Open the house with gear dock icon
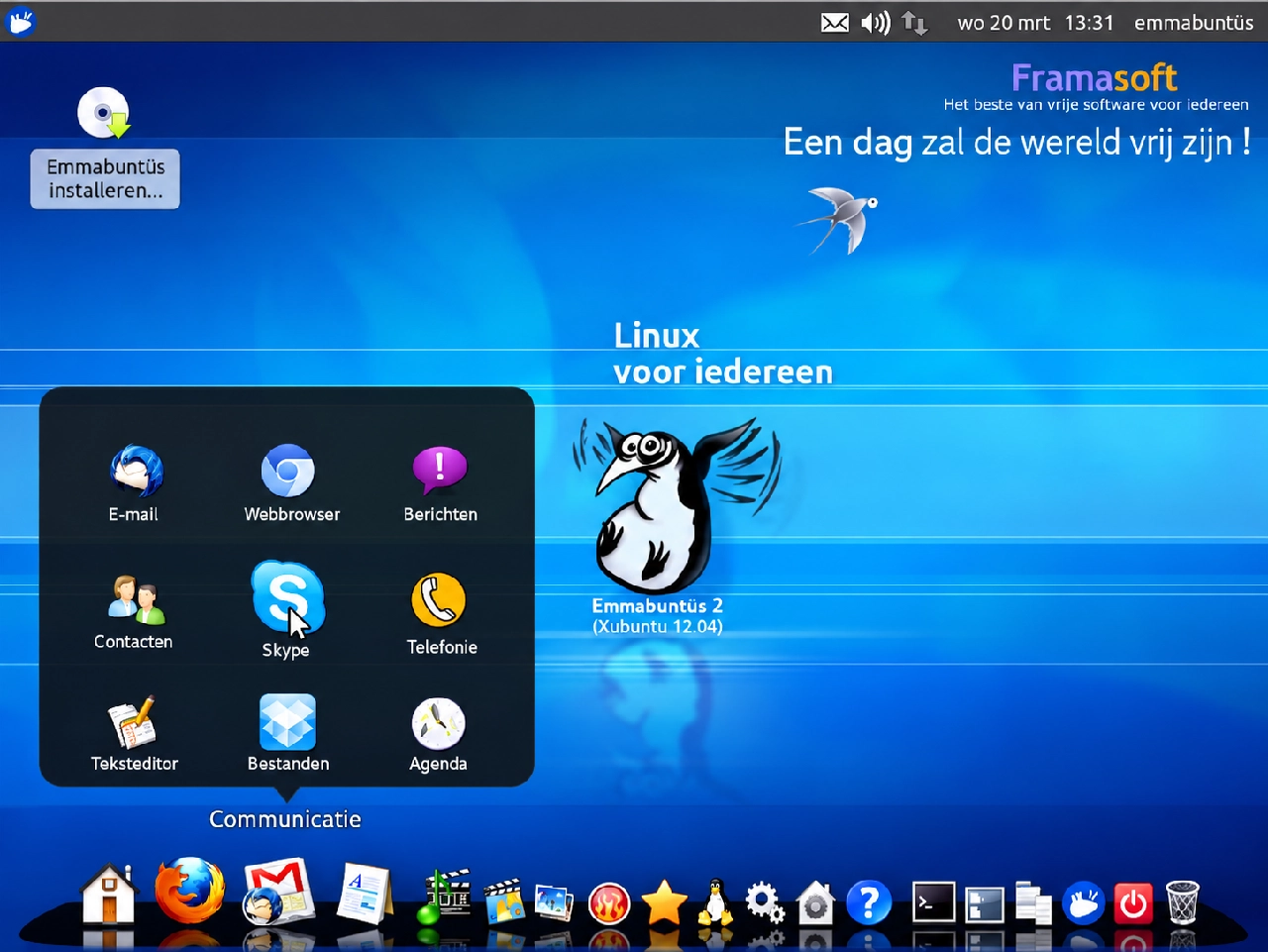This screenshot has width=1268, height=952. (x=815, y=902)
